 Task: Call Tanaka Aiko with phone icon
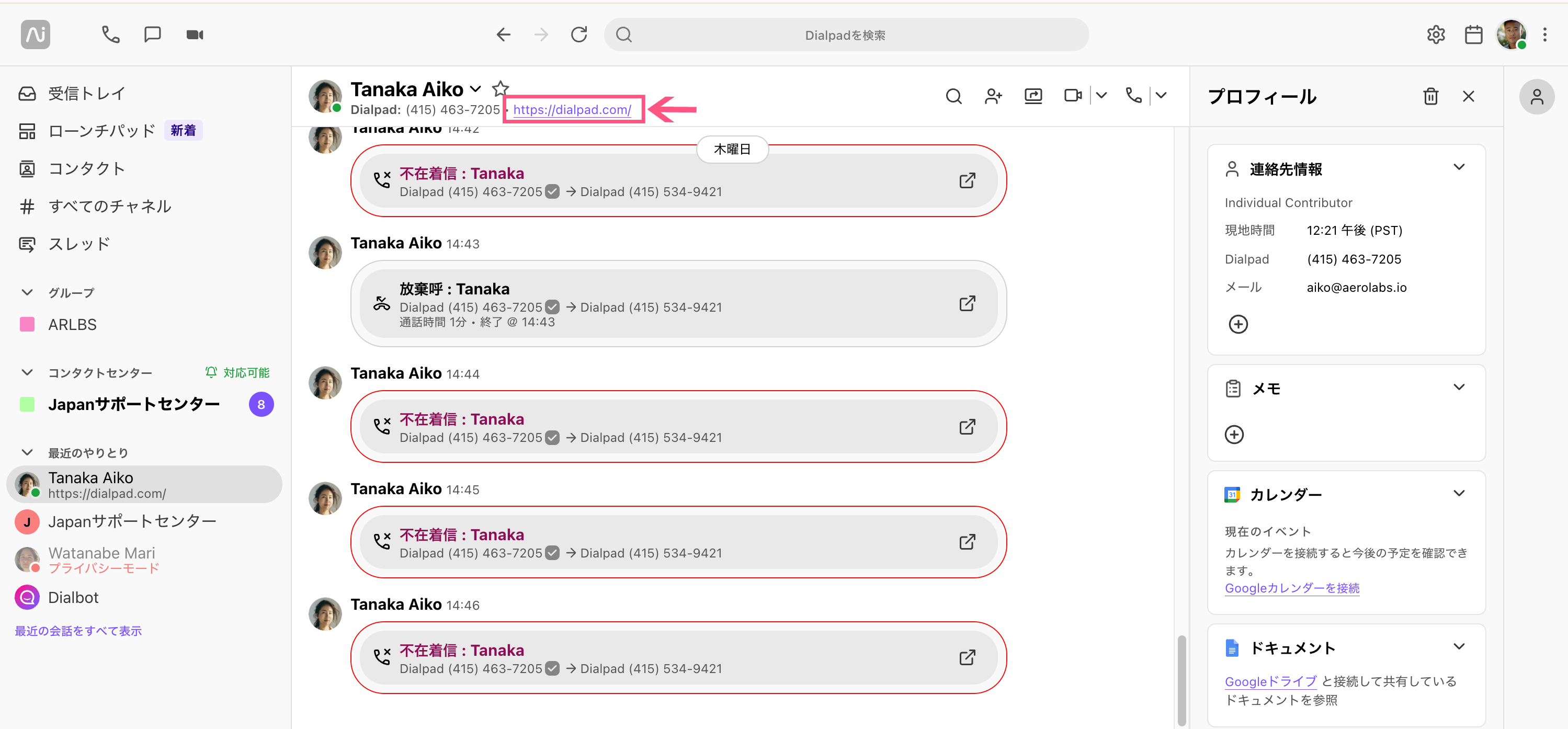click(x=1133, y=96)
